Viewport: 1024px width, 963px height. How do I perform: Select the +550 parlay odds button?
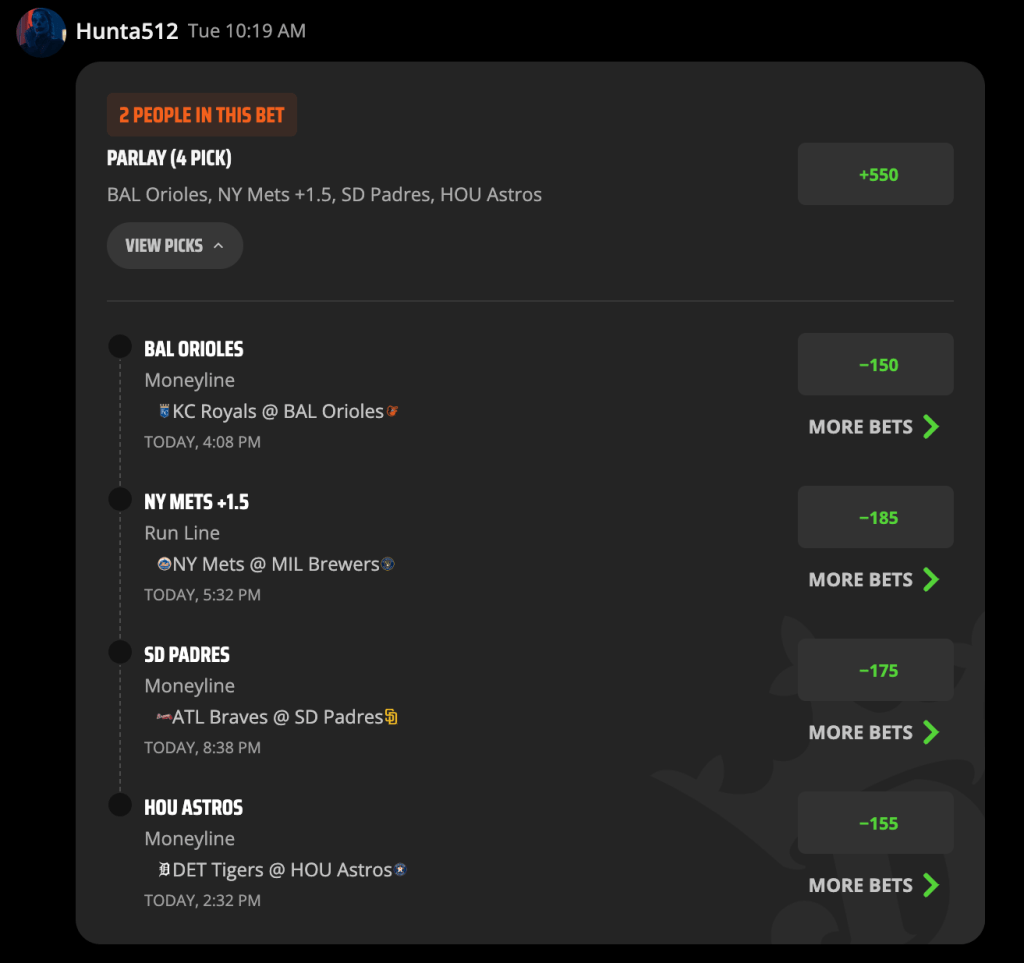click(875, 174)
